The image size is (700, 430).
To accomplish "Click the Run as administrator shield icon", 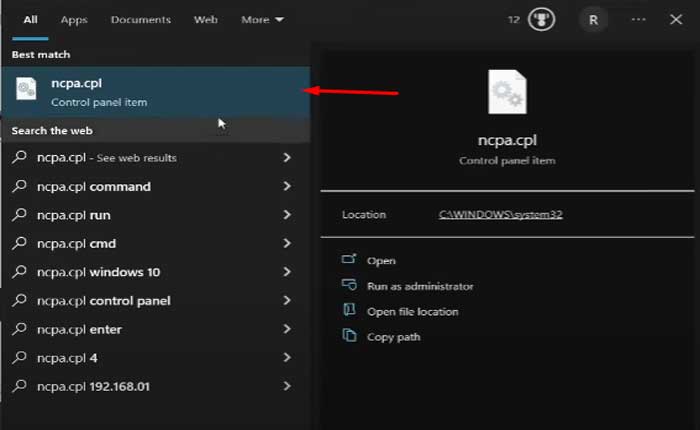I will pyautogui.click(x=349, y=286).
